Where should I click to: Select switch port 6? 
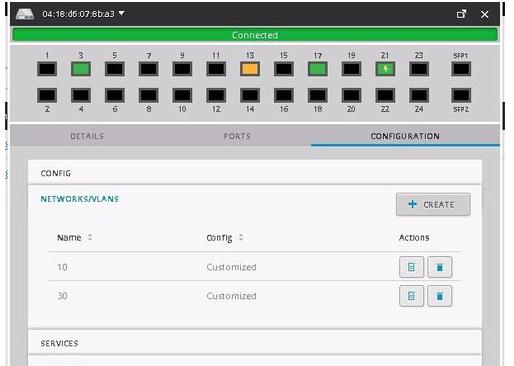coord(115,95)
